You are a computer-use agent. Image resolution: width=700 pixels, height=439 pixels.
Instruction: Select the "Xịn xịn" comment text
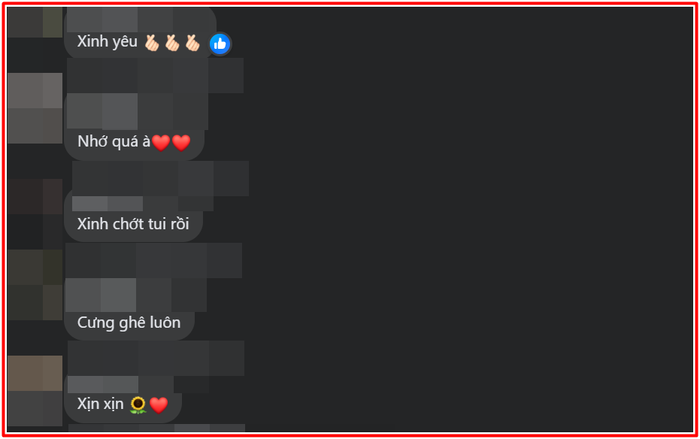coord(100,404)
